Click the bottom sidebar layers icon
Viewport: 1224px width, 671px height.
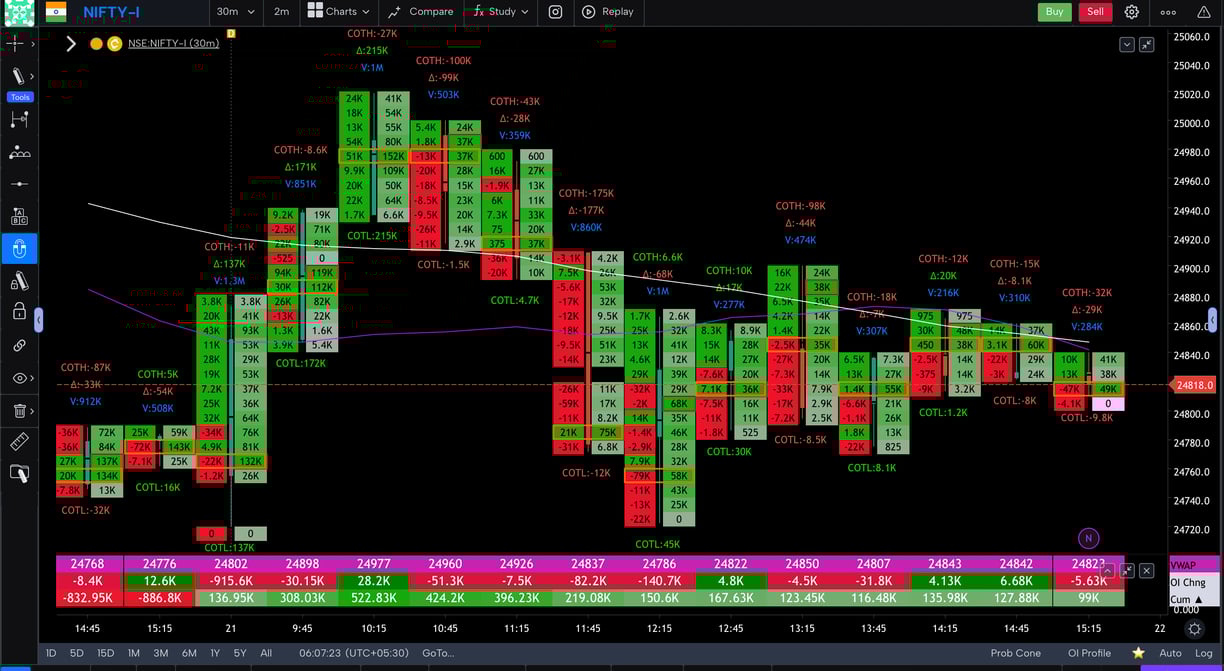pyautogui.click(x=18, y=474)
